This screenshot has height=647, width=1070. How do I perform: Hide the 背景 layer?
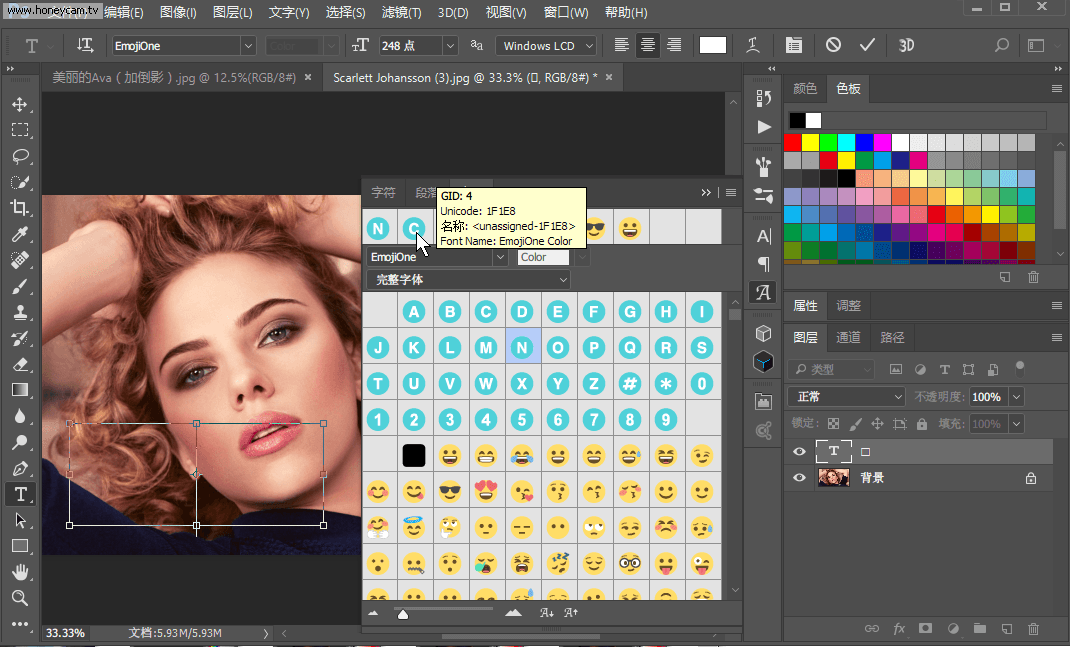tap(797, 477)
